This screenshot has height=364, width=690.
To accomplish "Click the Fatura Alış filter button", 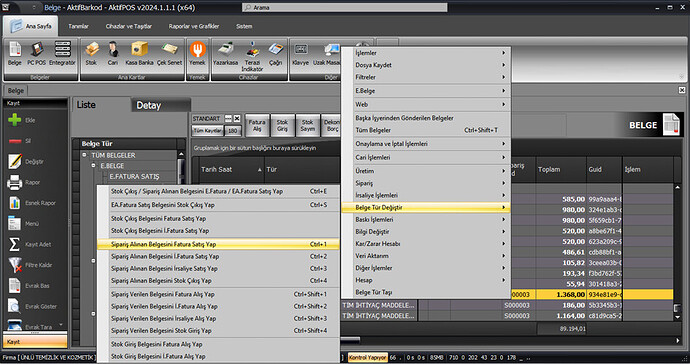I will coord(257,125).
